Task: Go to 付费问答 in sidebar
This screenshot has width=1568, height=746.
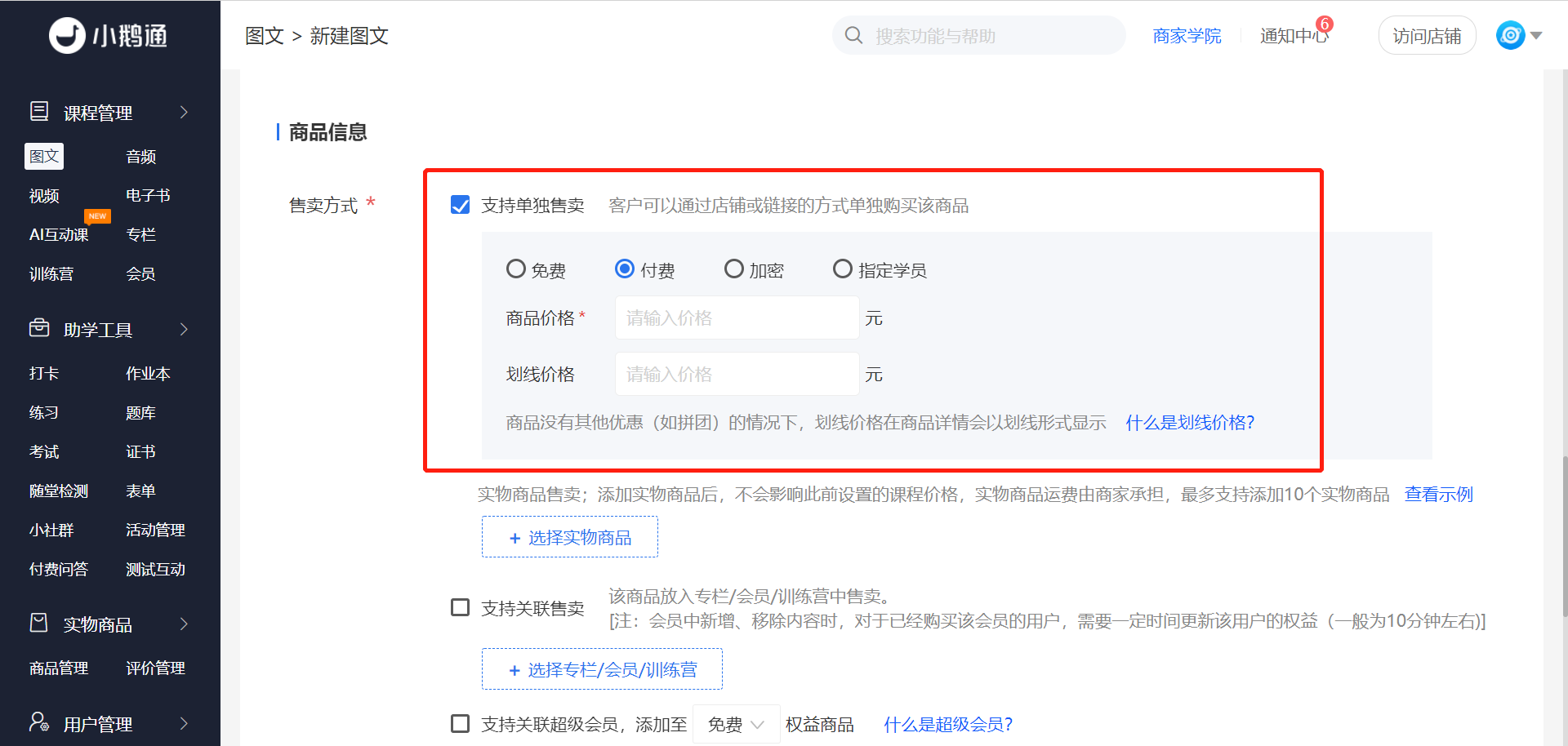Action: (x=59, y=569)
